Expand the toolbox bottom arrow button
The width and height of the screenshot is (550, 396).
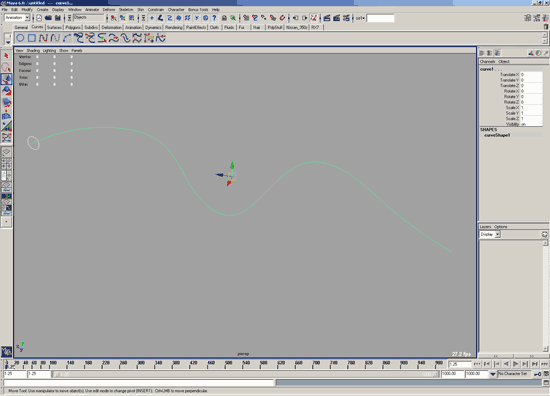click(x=6, y=222)
